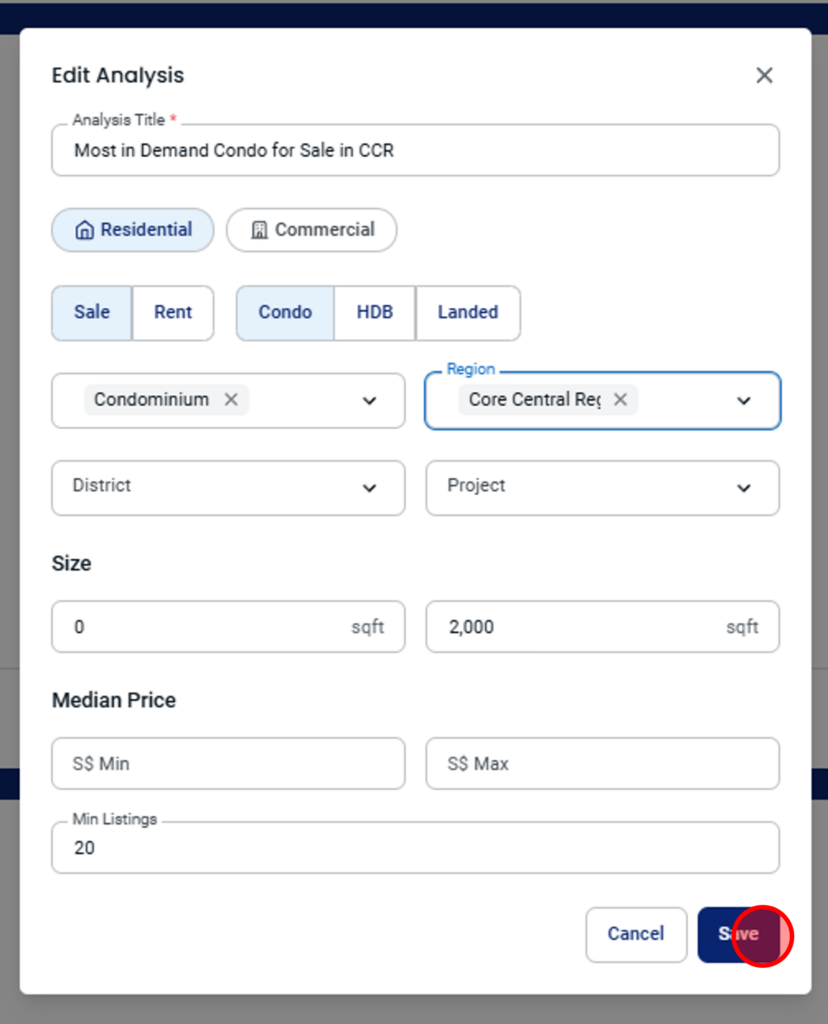Remove the Core Central Region chip
Screen dimensions: 828x1024
620,400
